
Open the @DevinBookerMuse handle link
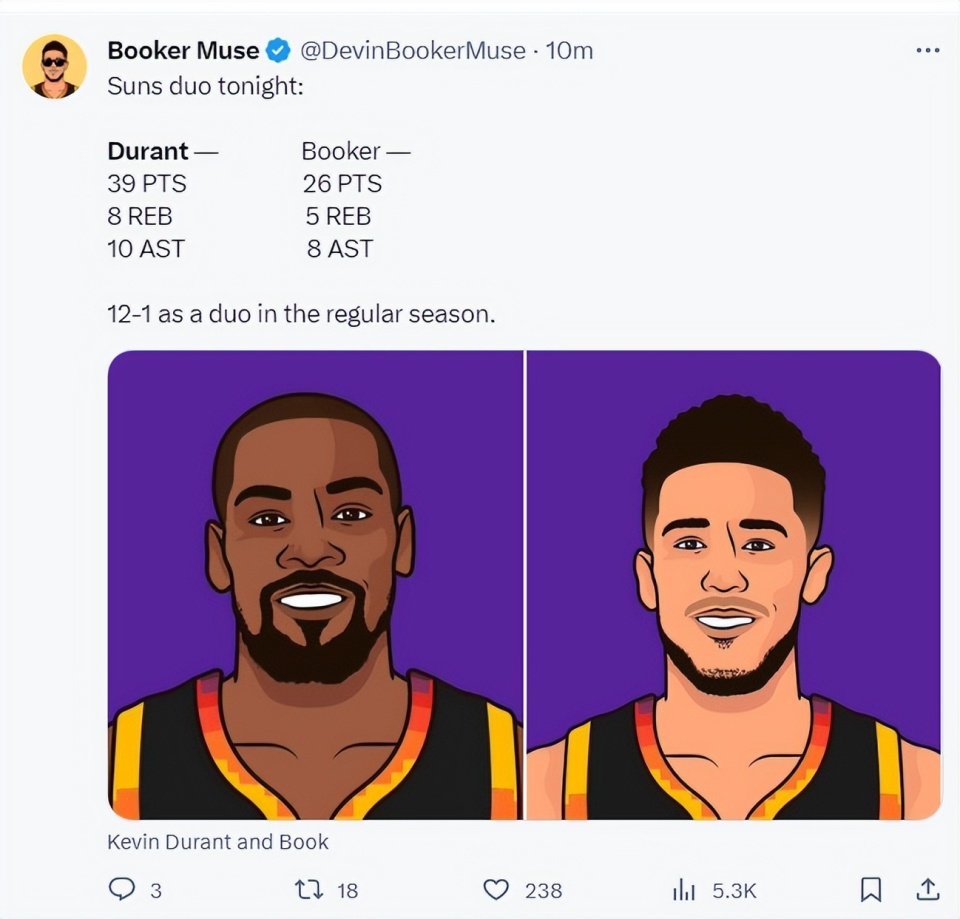[412, 50]
